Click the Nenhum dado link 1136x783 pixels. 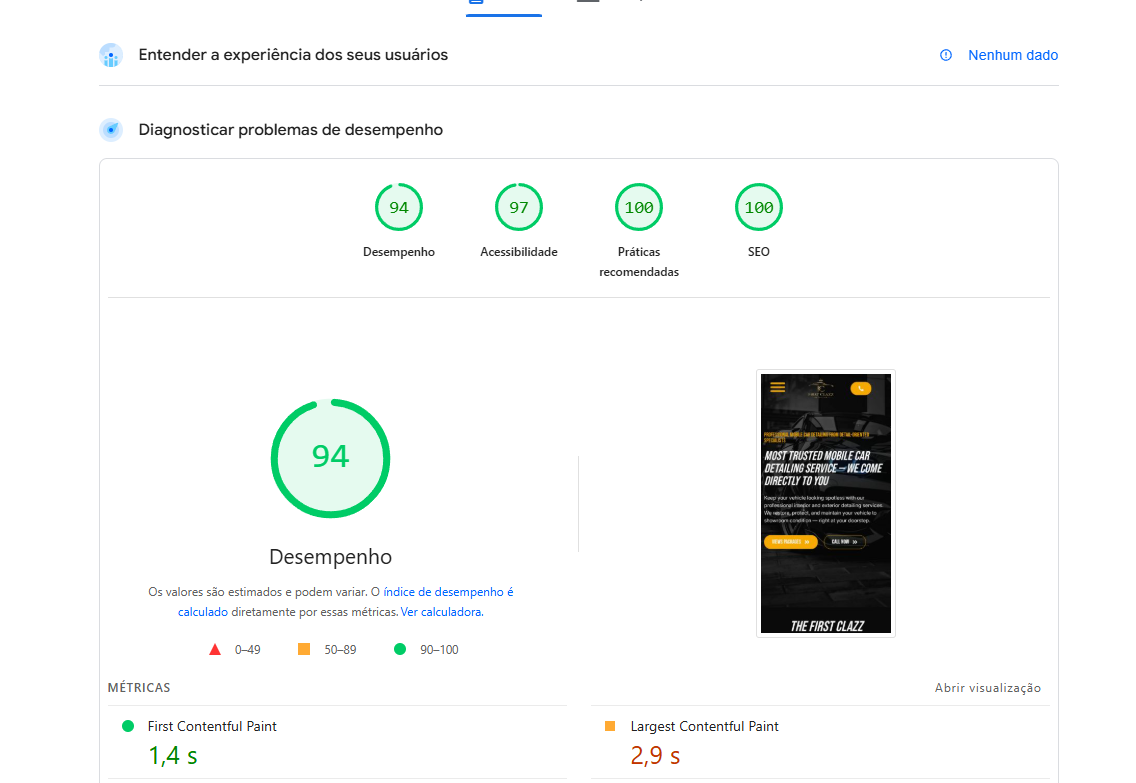(x=1012, y=55)
